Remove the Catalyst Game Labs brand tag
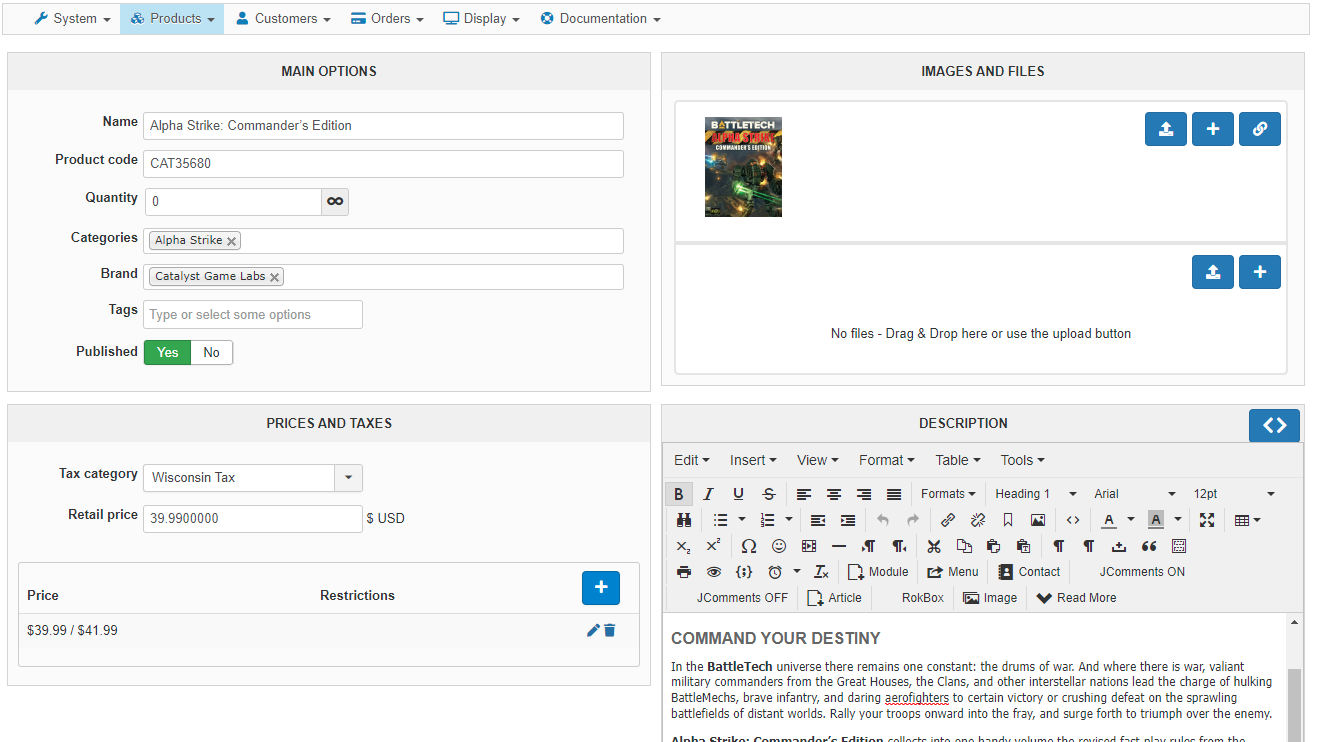 (x=275, y=277)
